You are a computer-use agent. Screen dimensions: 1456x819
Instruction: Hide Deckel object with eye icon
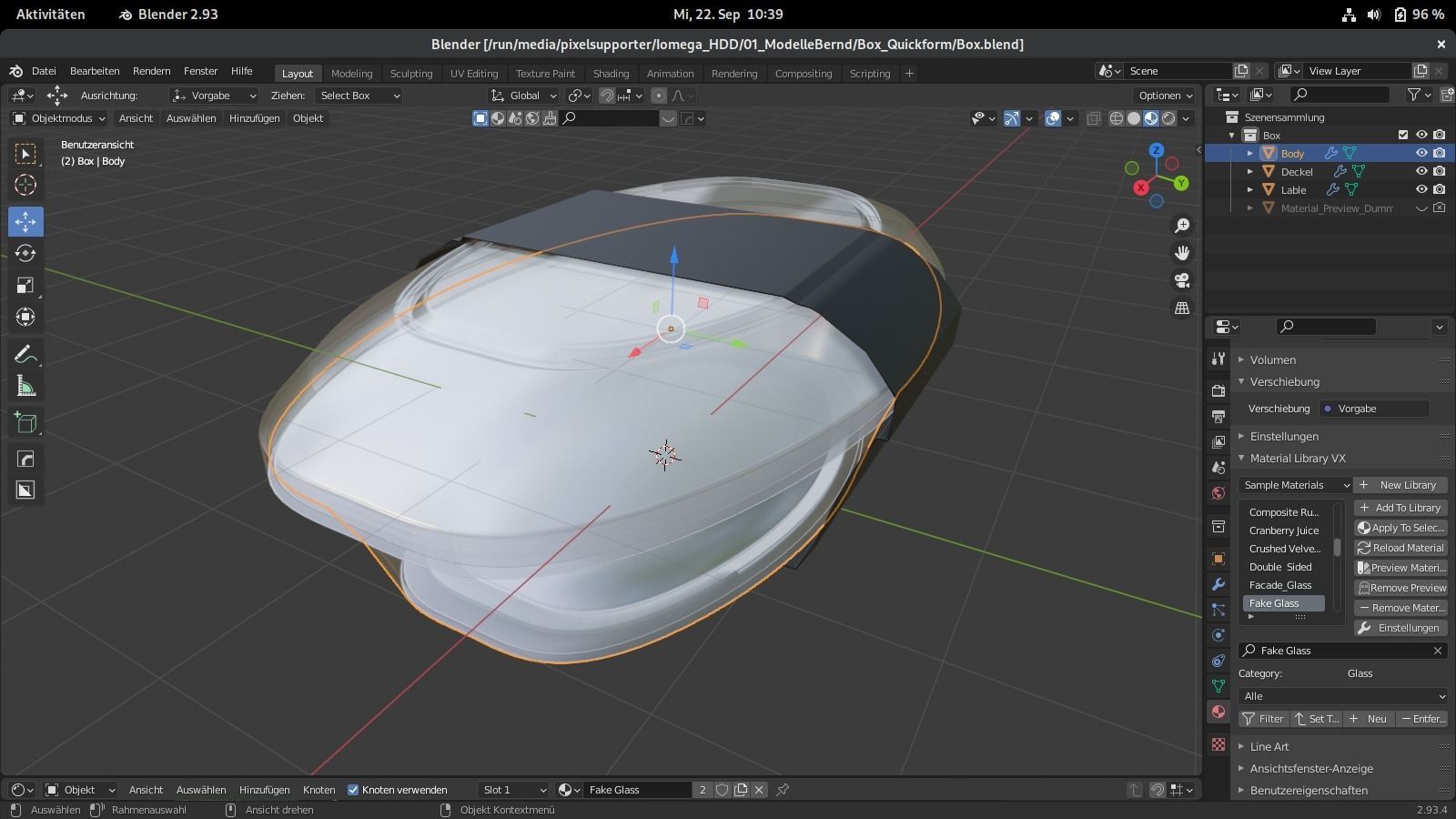coord(1421,171)
